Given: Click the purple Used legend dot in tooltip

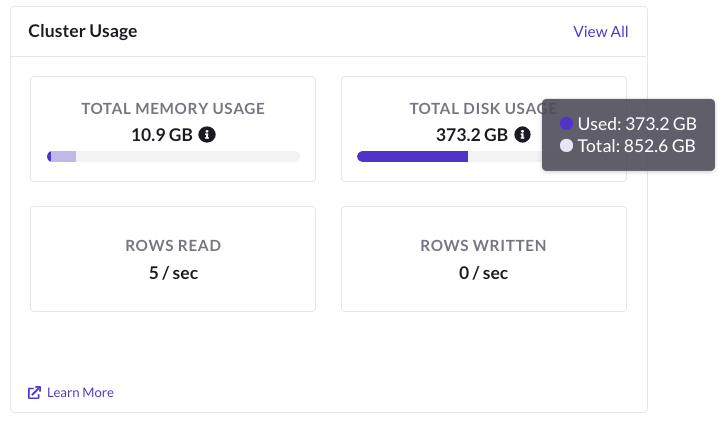Looking at the screenshot, I should (x=566, y=124).
